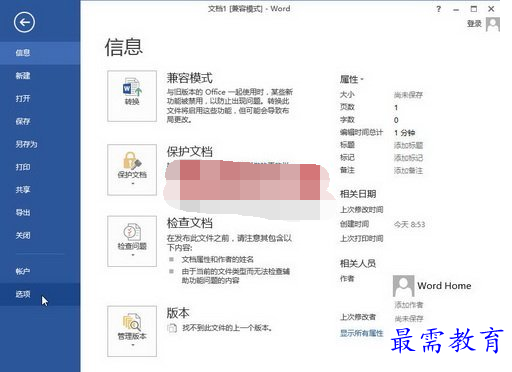Image resolution: width=512 pixels, height=372 pixels.
Task: Open the 打开 sidebar item
Action: (x=40, y=98)
